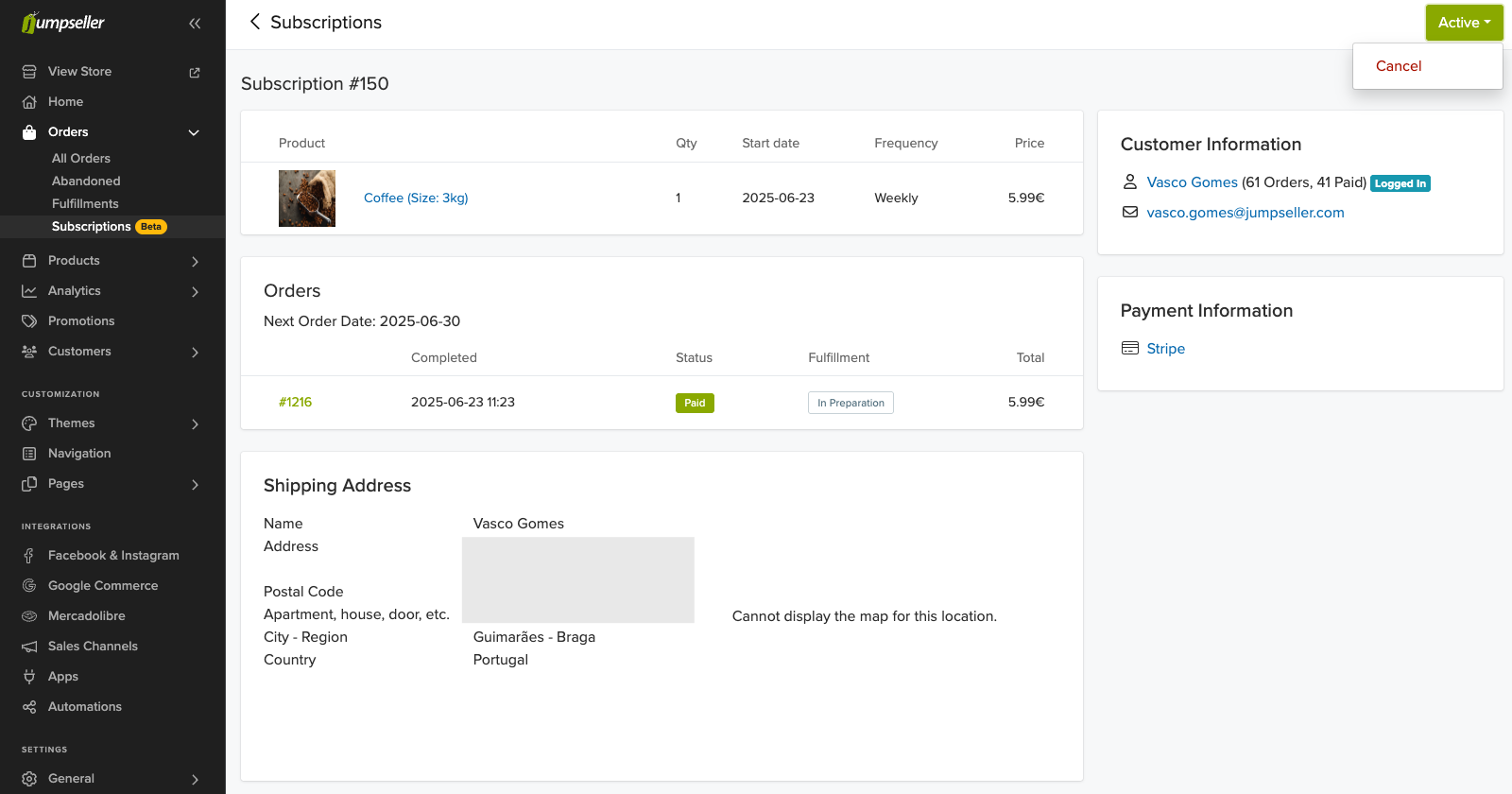The width and height of the screenshot is (1512, 794).
Task: Click the Products box icon
Action: 29,261
